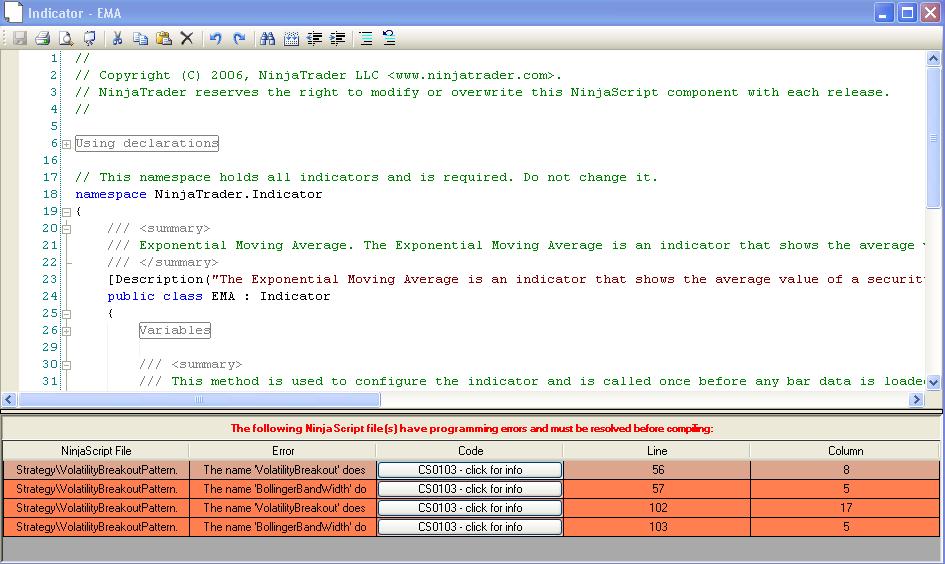
Task: Redo the last undone edit
Action: pyautogui.click(x=239, y=39)
